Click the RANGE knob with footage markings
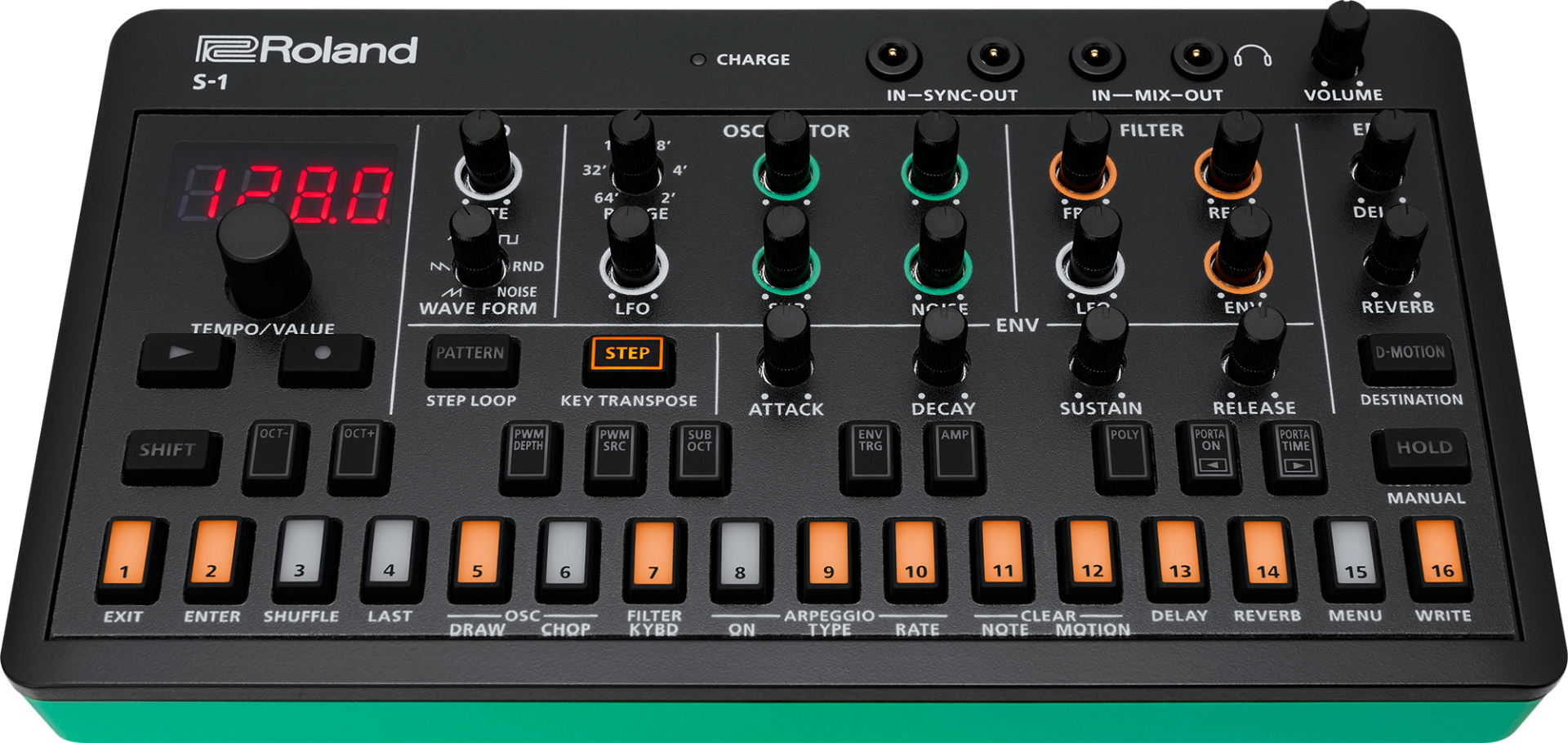The image size is (1568, 743). tap(635, 153)
